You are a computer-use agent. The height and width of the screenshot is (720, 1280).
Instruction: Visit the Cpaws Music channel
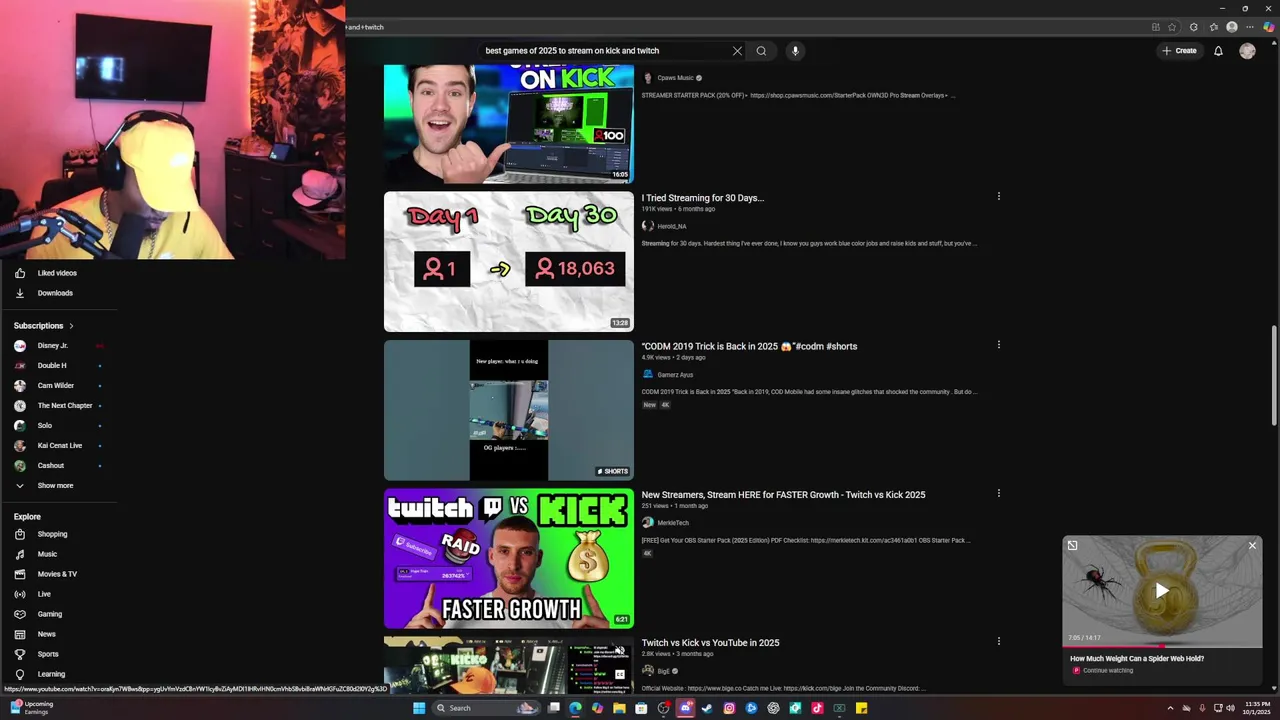[675, 78]
